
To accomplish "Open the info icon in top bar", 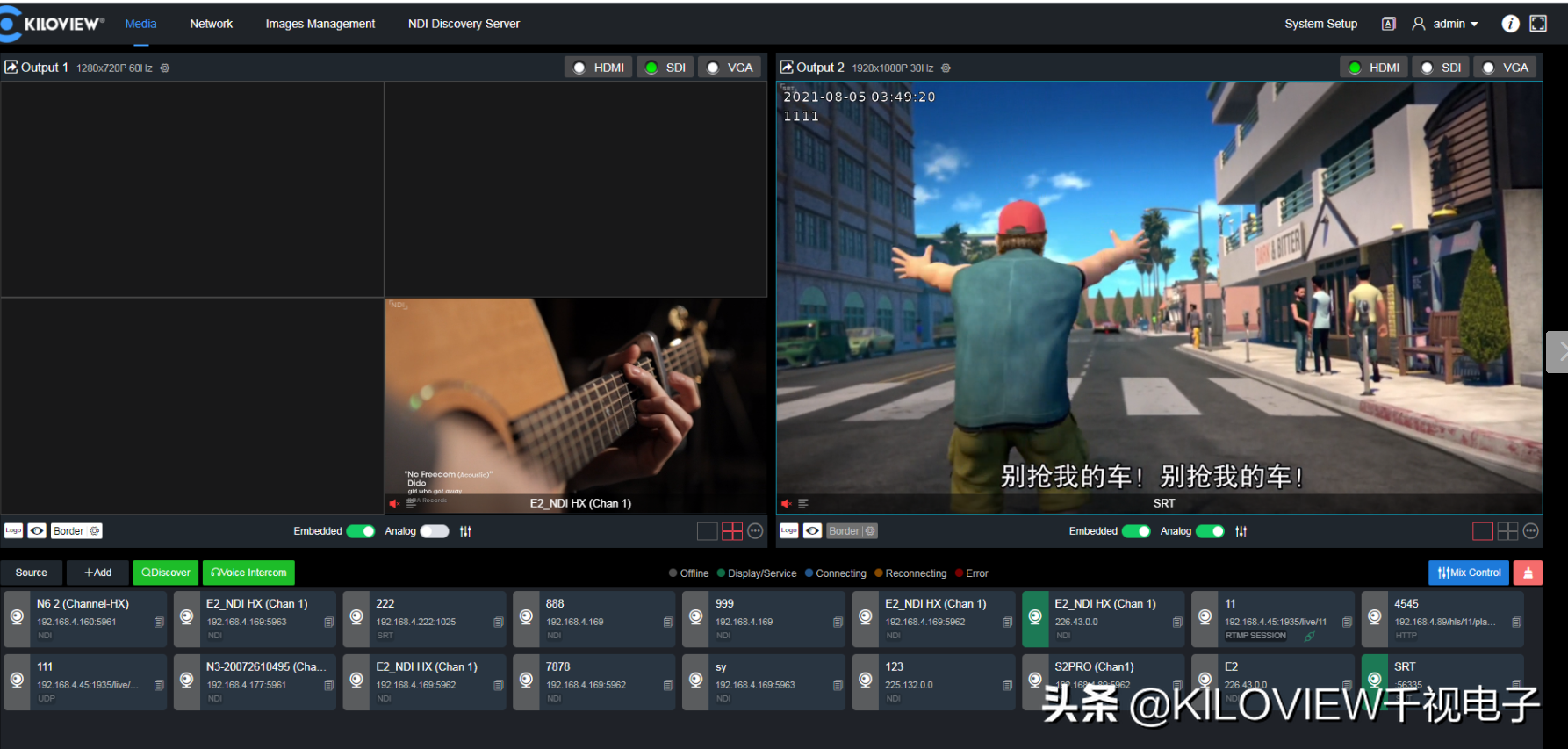I will coord(1510,24).
